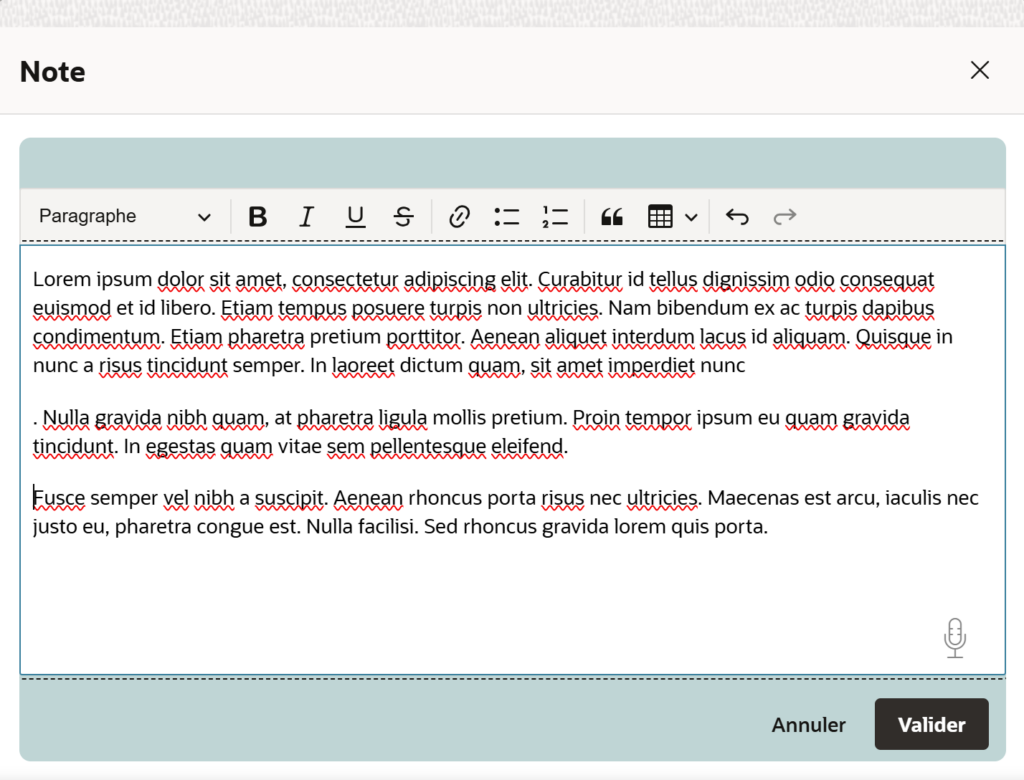This screenshot has height=780, width=1024.
Task: Create a numbered list
Action: tap(555, 217)
